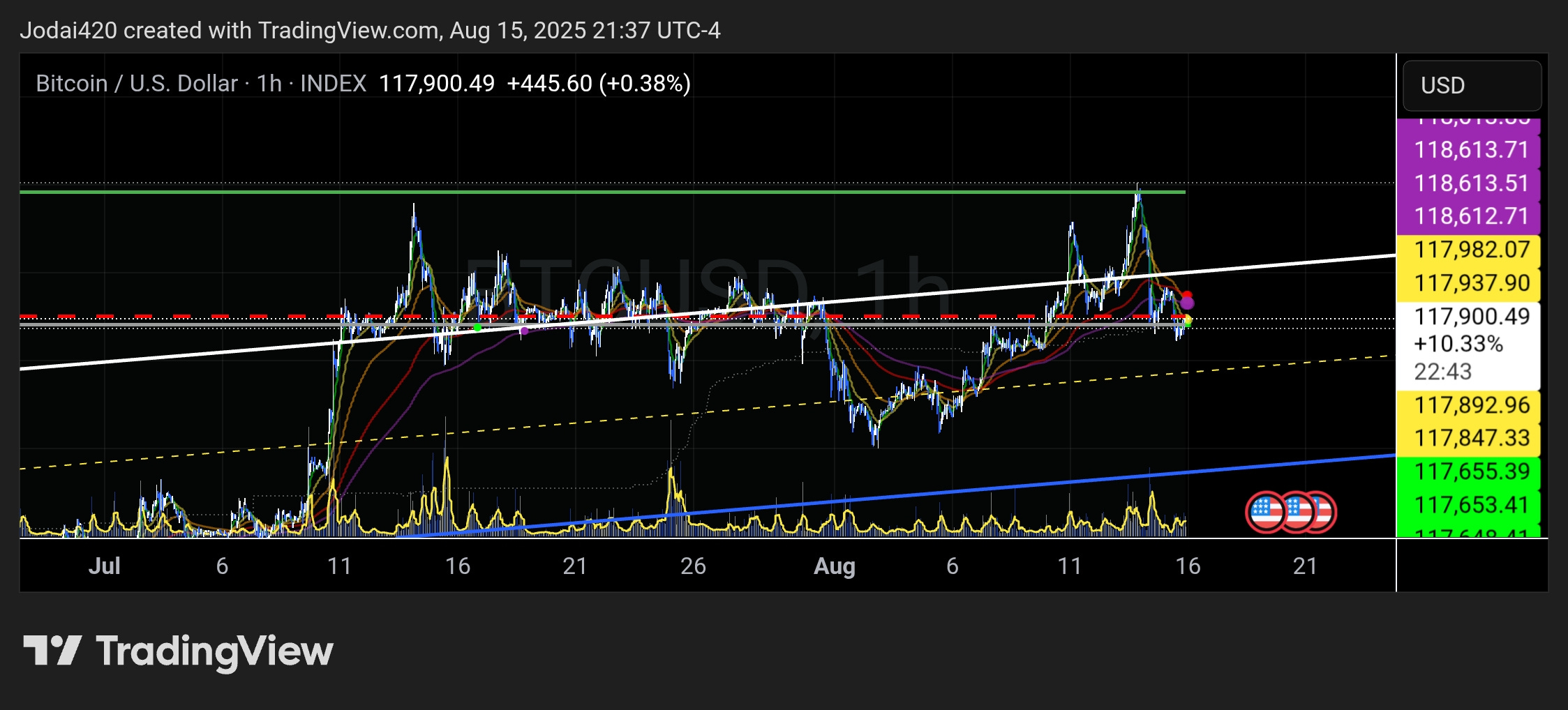Click the 22:43 bar countdown timer
This screenshot has height=710, width=1568.
pyautogui.click(x=1443, y=372)
